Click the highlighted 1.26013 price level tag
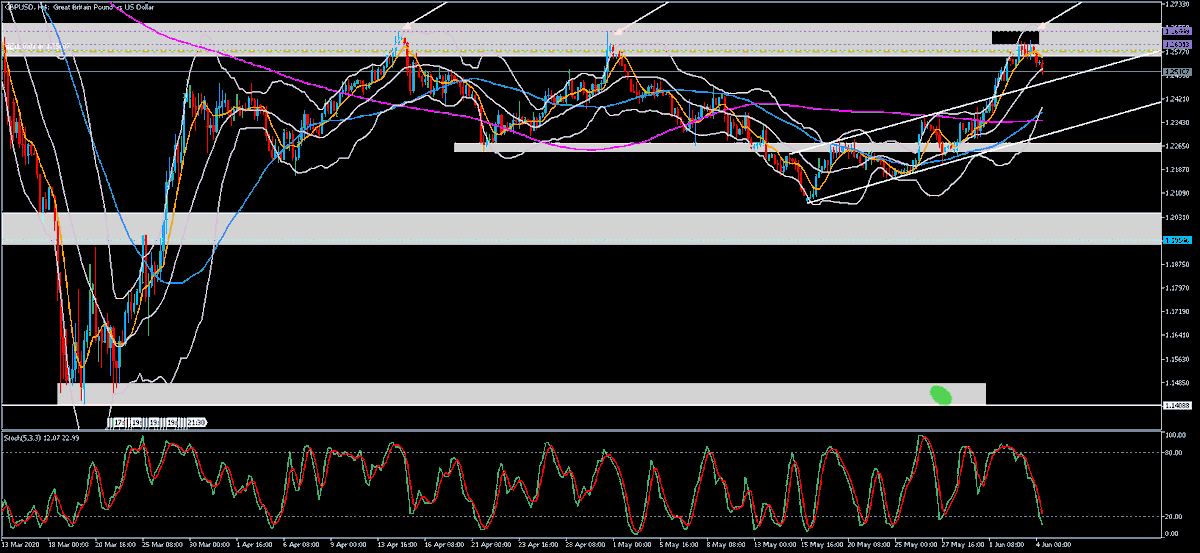1200x553 pixels. point(1177,44)
